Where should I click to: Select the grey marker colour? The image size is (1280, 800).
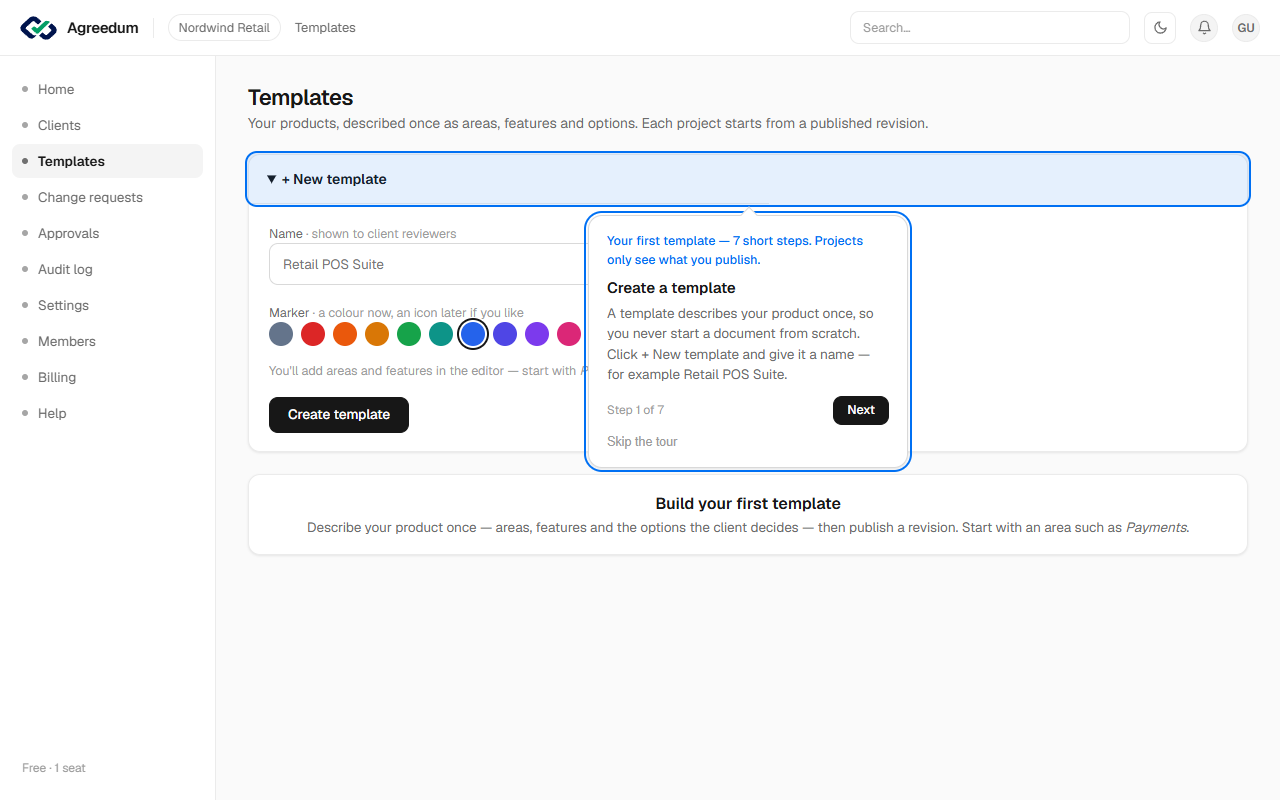click(x=281, y=334)
